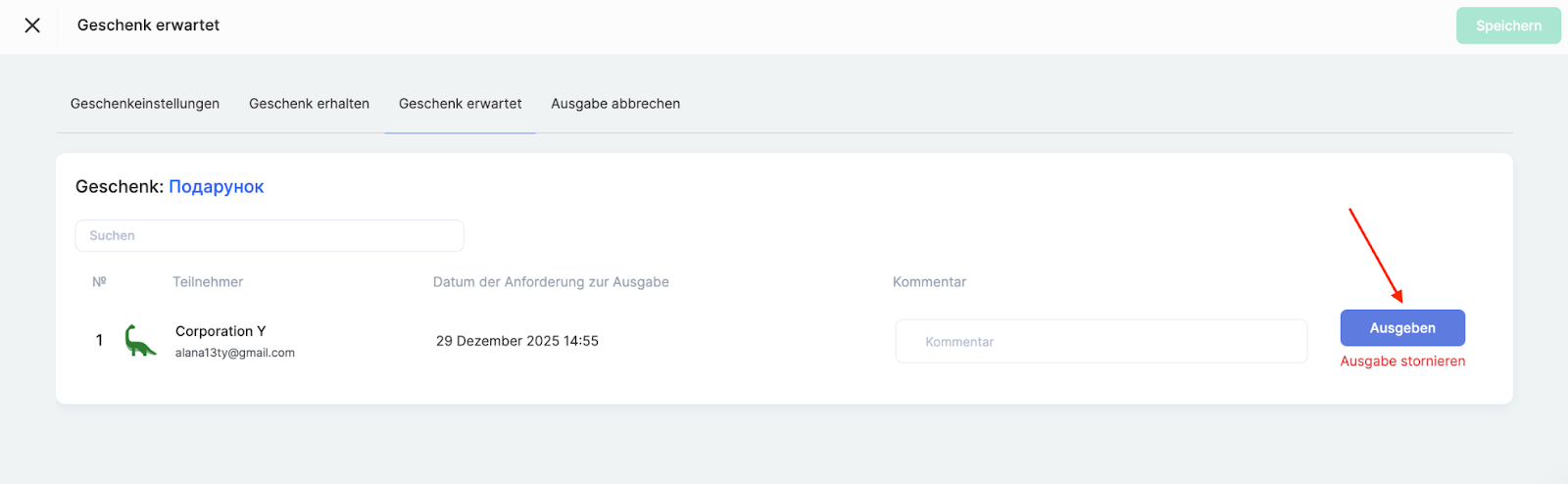Click the request date 29 Dezember 2025 14:55
The width and height of the screenshot is (1568, 484).
517,341
